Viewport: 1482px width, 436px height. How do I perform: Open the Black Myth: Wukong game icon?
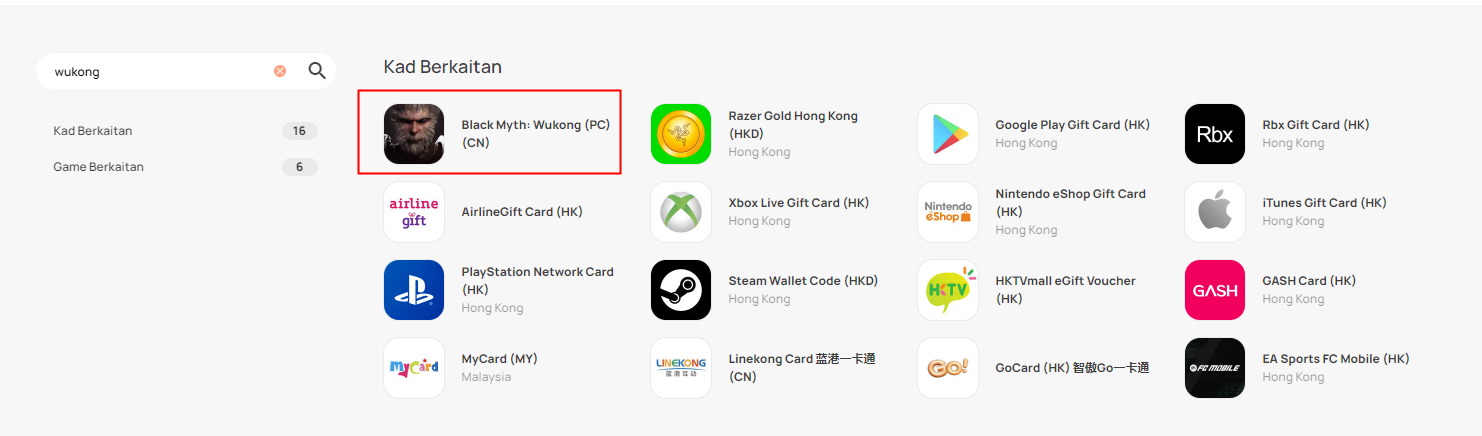click(414, 134)
